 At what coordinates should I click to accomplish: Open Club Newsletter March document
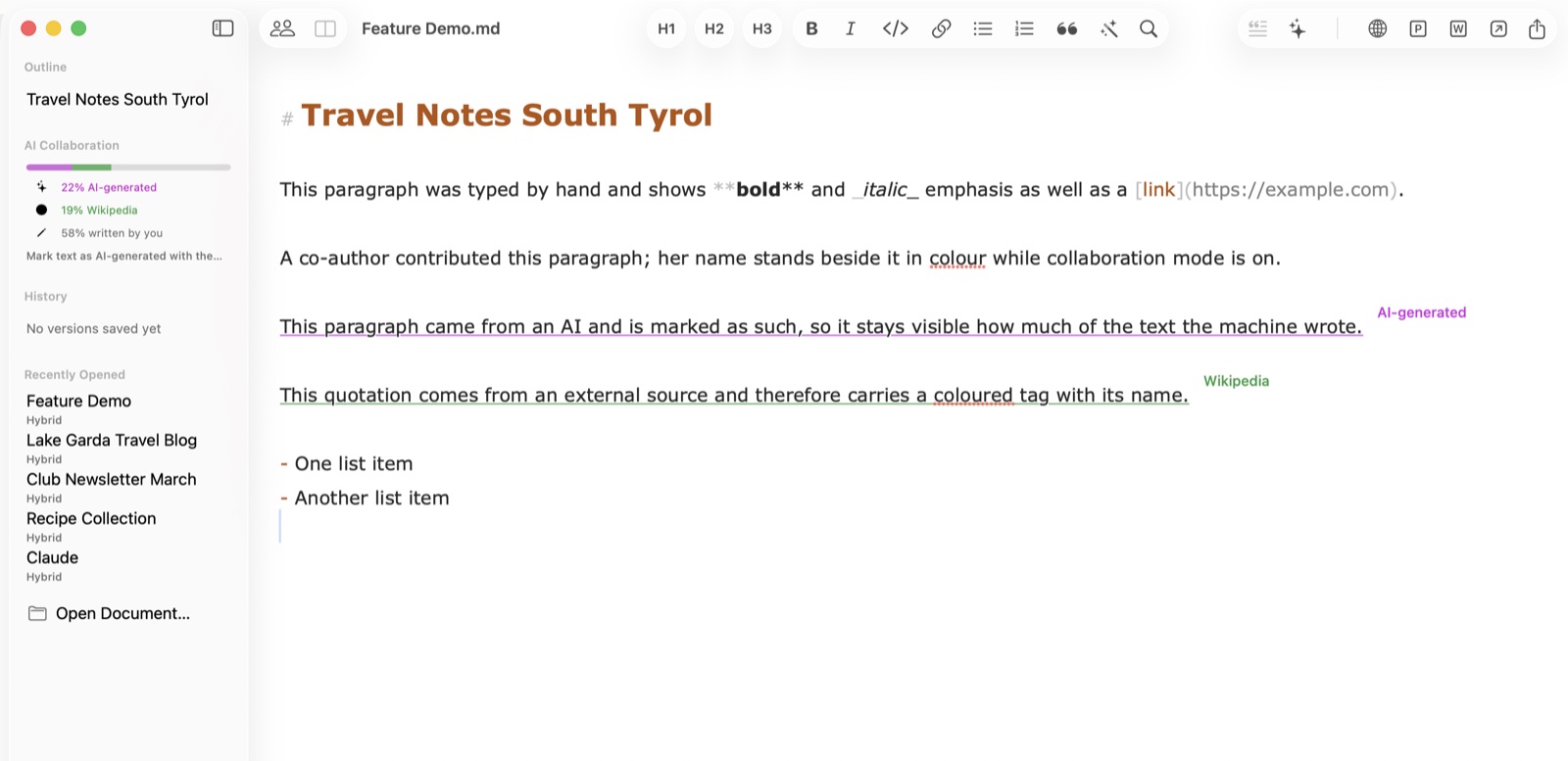pyautogui.click(x=112, y=479)
